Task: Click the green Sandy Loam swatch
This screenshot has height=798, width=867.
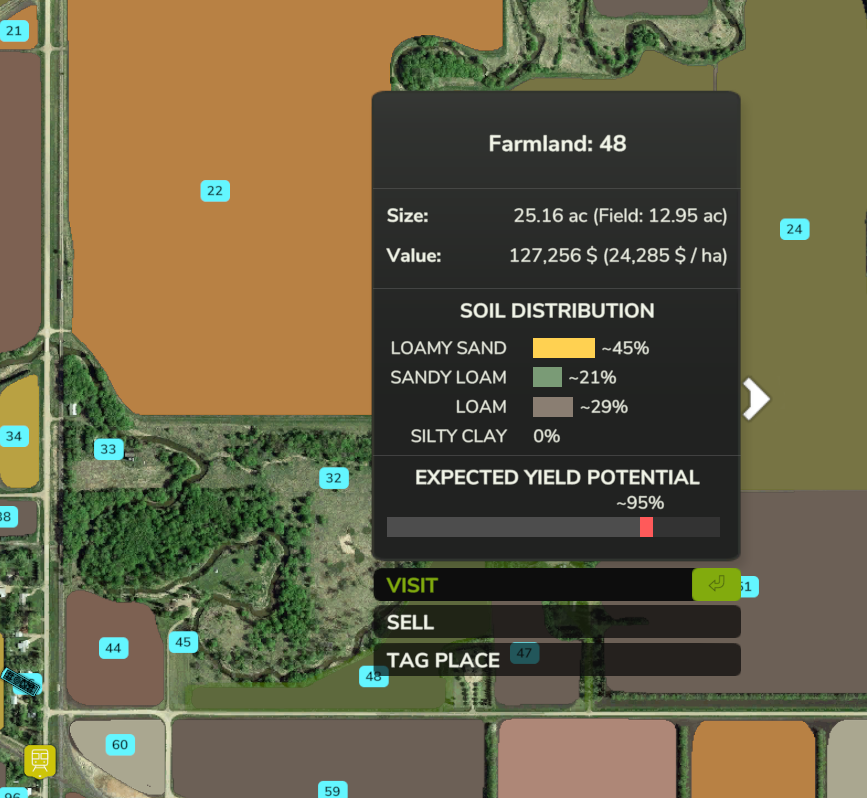Action: pos(547,377)
